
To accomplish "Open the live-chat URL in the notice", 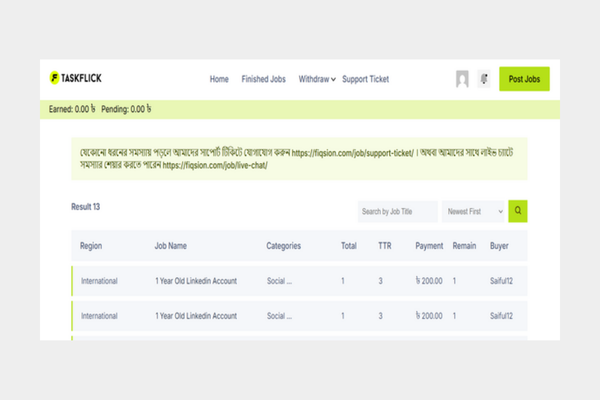I will [x=215, y=165].
